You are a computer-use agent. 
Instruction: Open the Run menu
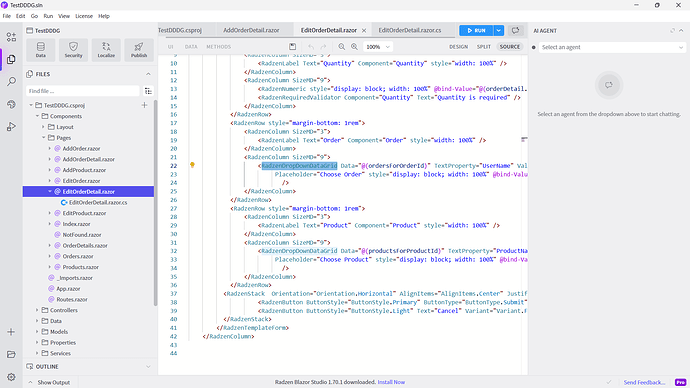tap(48, 16)
